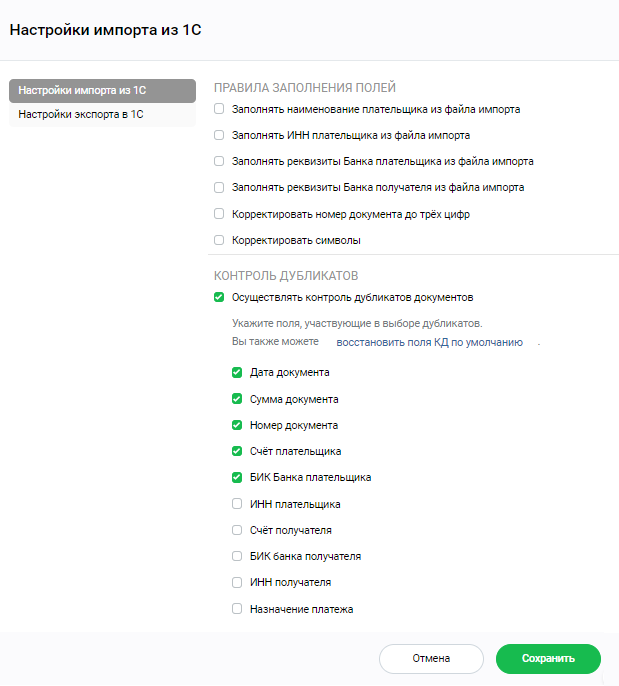Uncheck 'Номер документа' checkbox
The height and width of the screenshot is (686, 619).
click(237, 425)
